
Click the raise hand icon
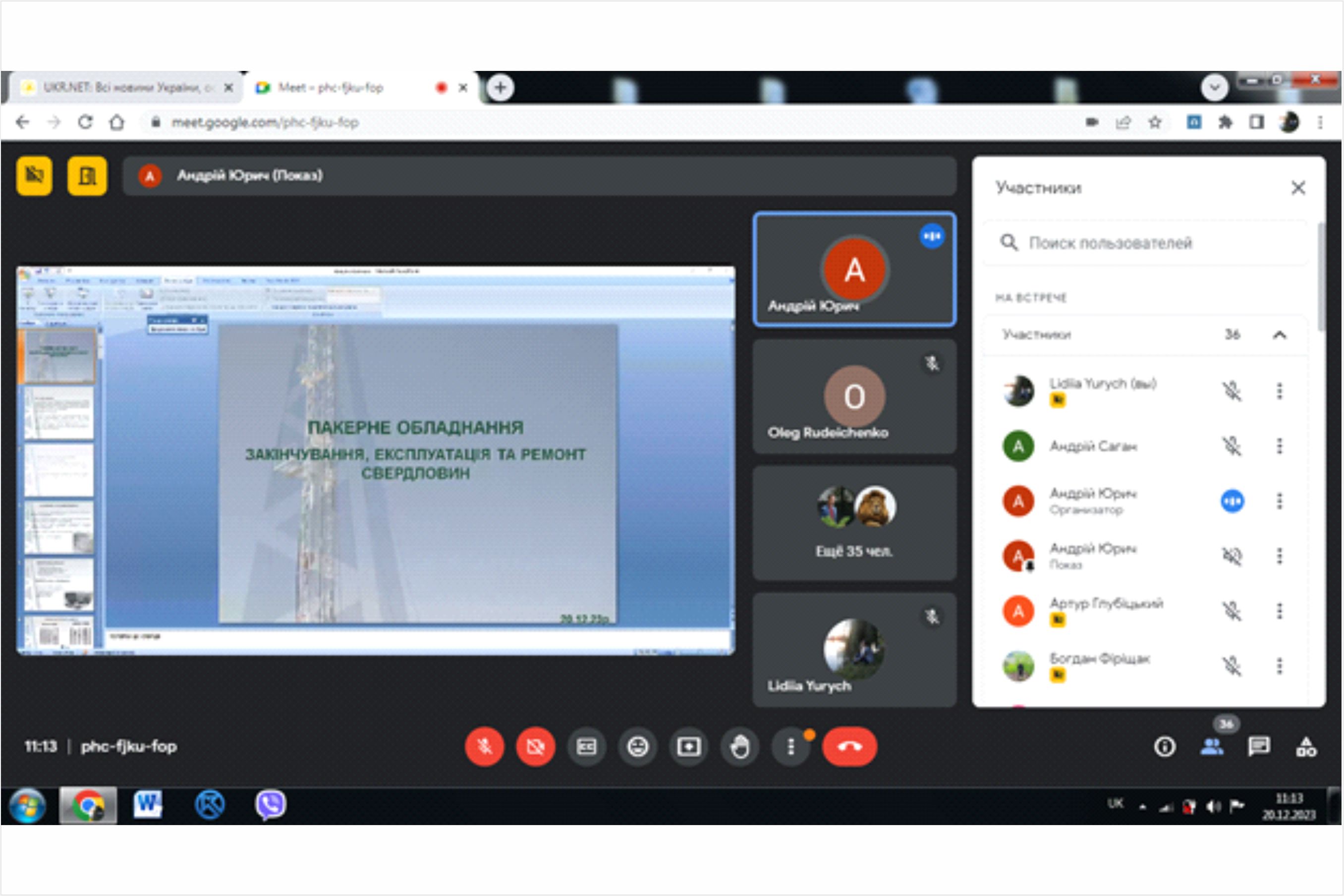pos(740,746)
